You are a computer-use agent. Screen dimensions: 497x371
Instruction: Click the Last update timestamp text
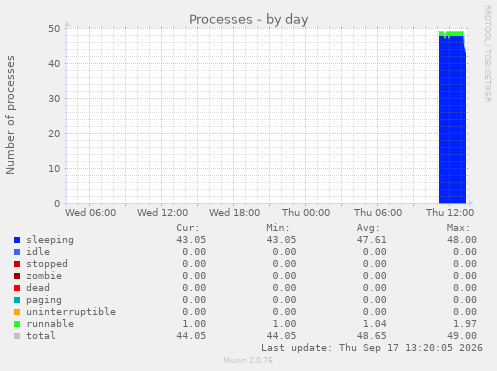coord(372,348)
